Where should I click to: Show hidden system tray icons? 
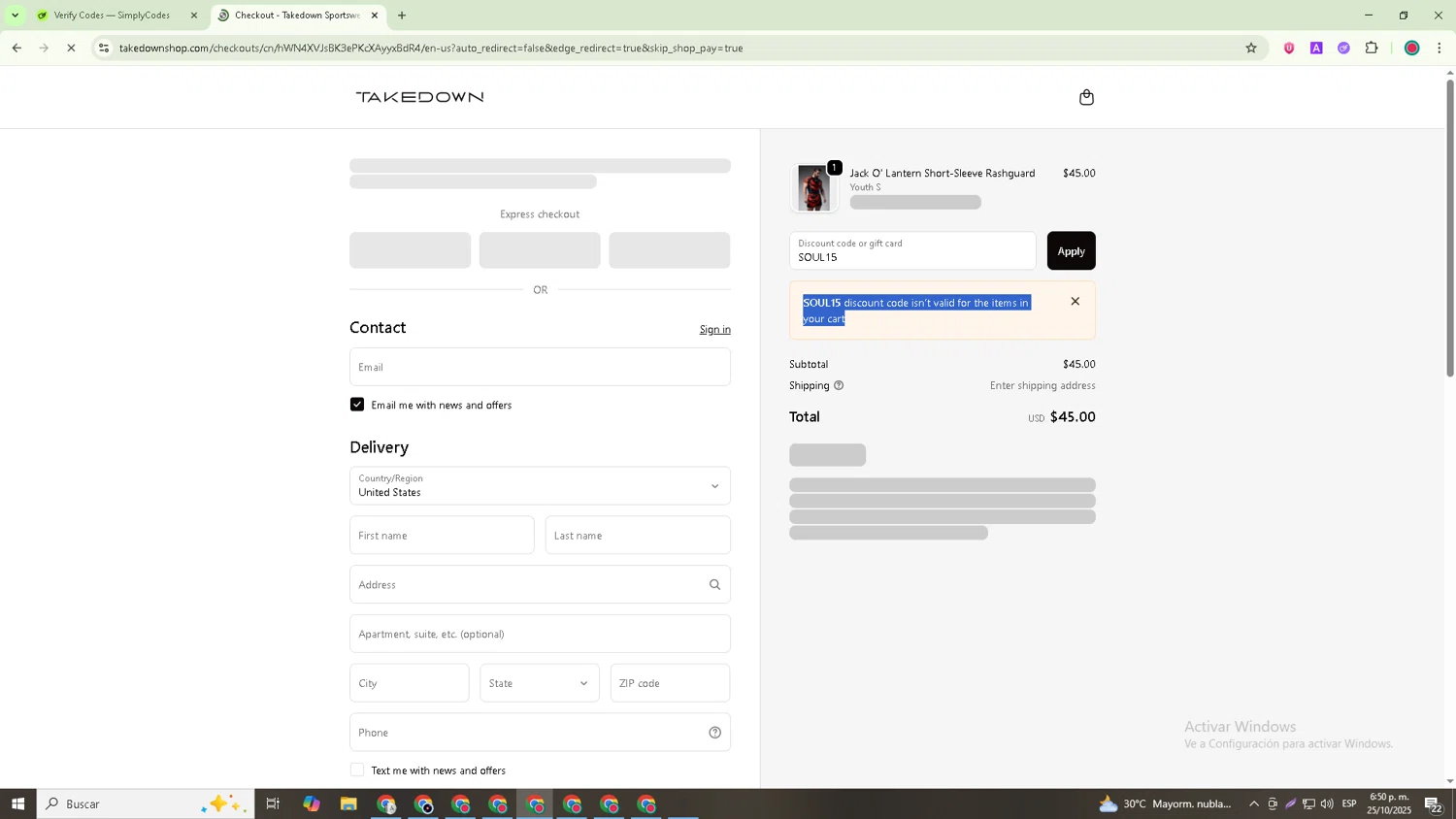tap(1253, 803)
